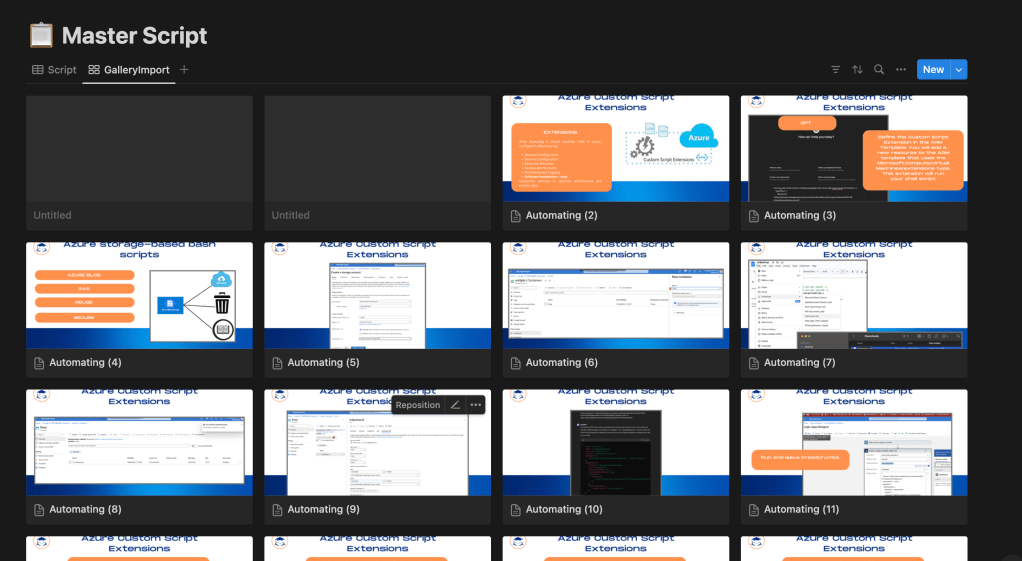Open the Automating (11) card thumbnail
Screen dimensions: 1022x561
(x=854, y=442)
